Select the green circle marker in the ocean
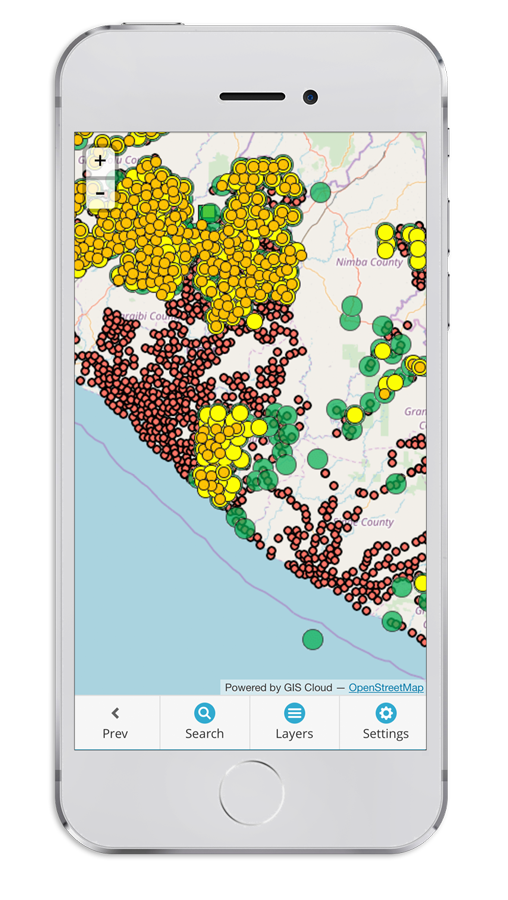Viewport: 508px width, 900px height. point(313,639)
